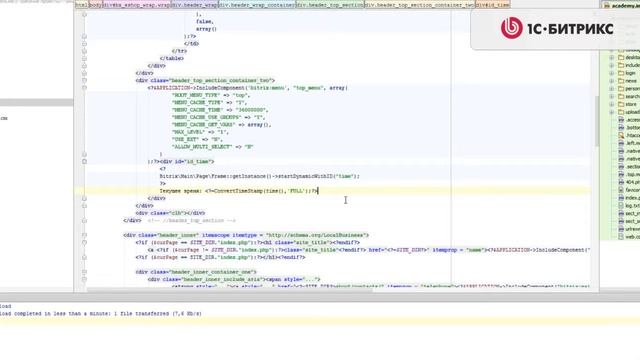The image size is (640, 360).
Task: Select the include folder icon
Action: (621, 65)
